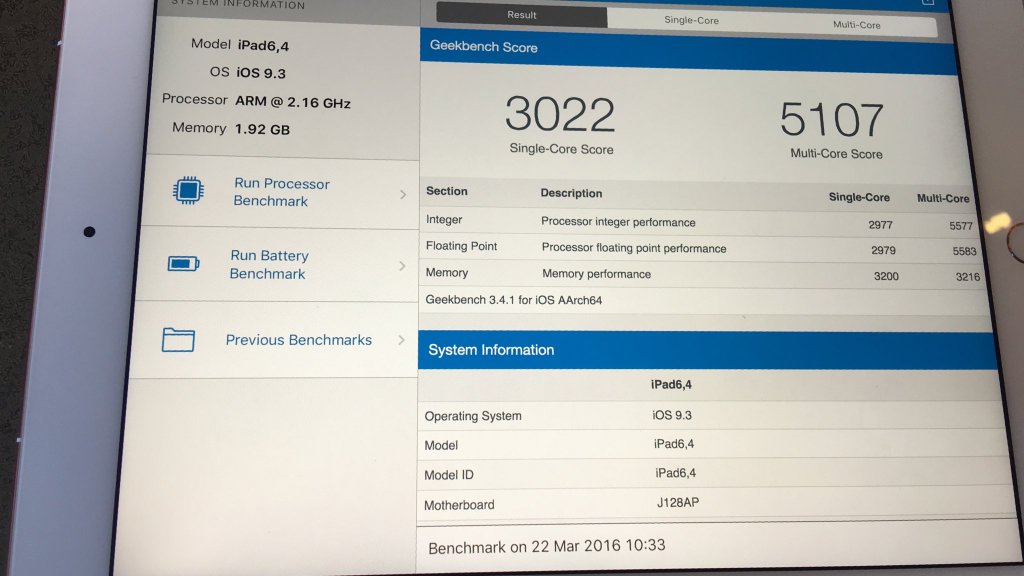
Task: Tap the battery icon in sidebar
Action: (x=183, y=264)
